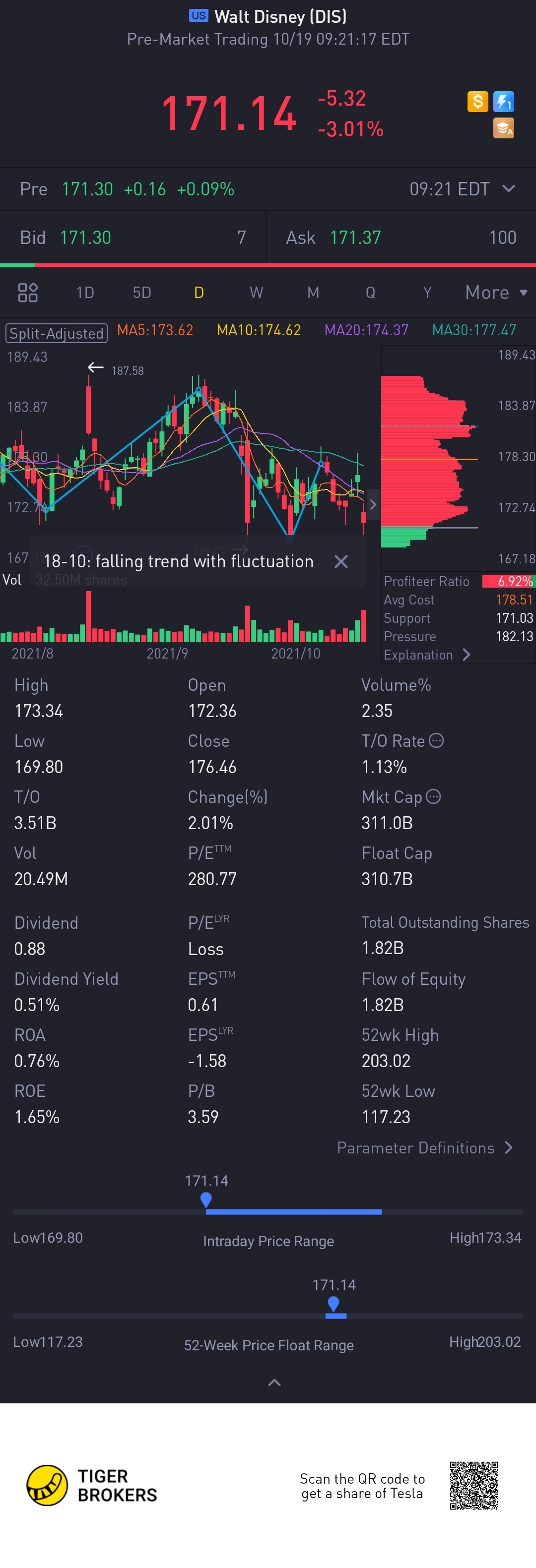Tap the orange stacked layers badge icon

pyautogui.click(x=504, y=128)
